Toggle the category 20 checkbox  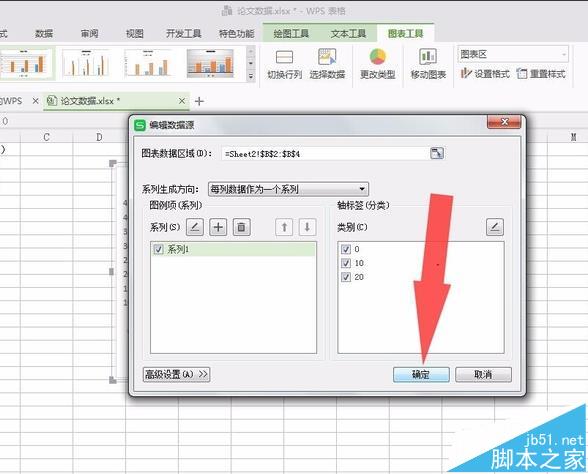coord(346,277)
